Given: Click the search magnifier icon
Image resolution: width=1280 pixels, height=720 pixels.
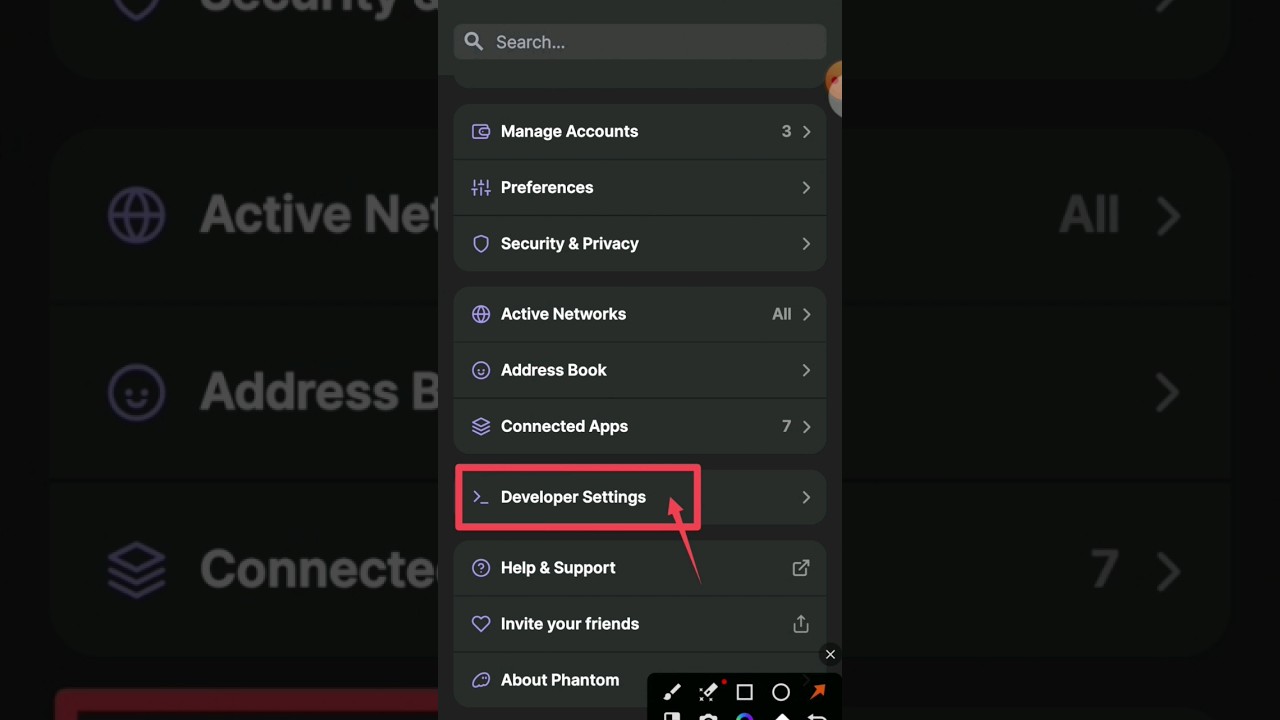Looking at the screenshot, I should pos(474,42).
